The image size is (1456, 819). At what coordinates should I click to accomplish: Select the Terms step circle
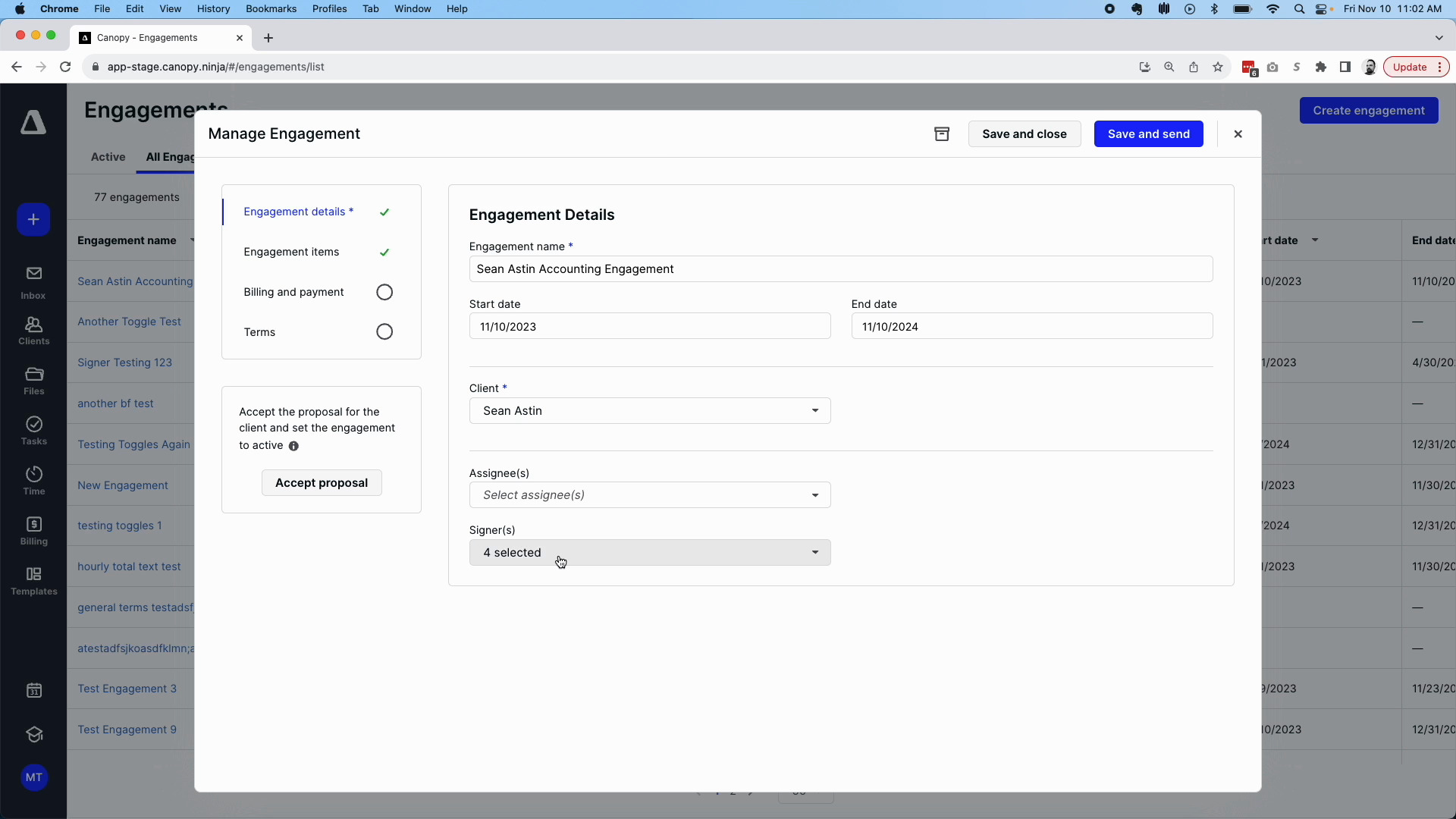point(384,332)
